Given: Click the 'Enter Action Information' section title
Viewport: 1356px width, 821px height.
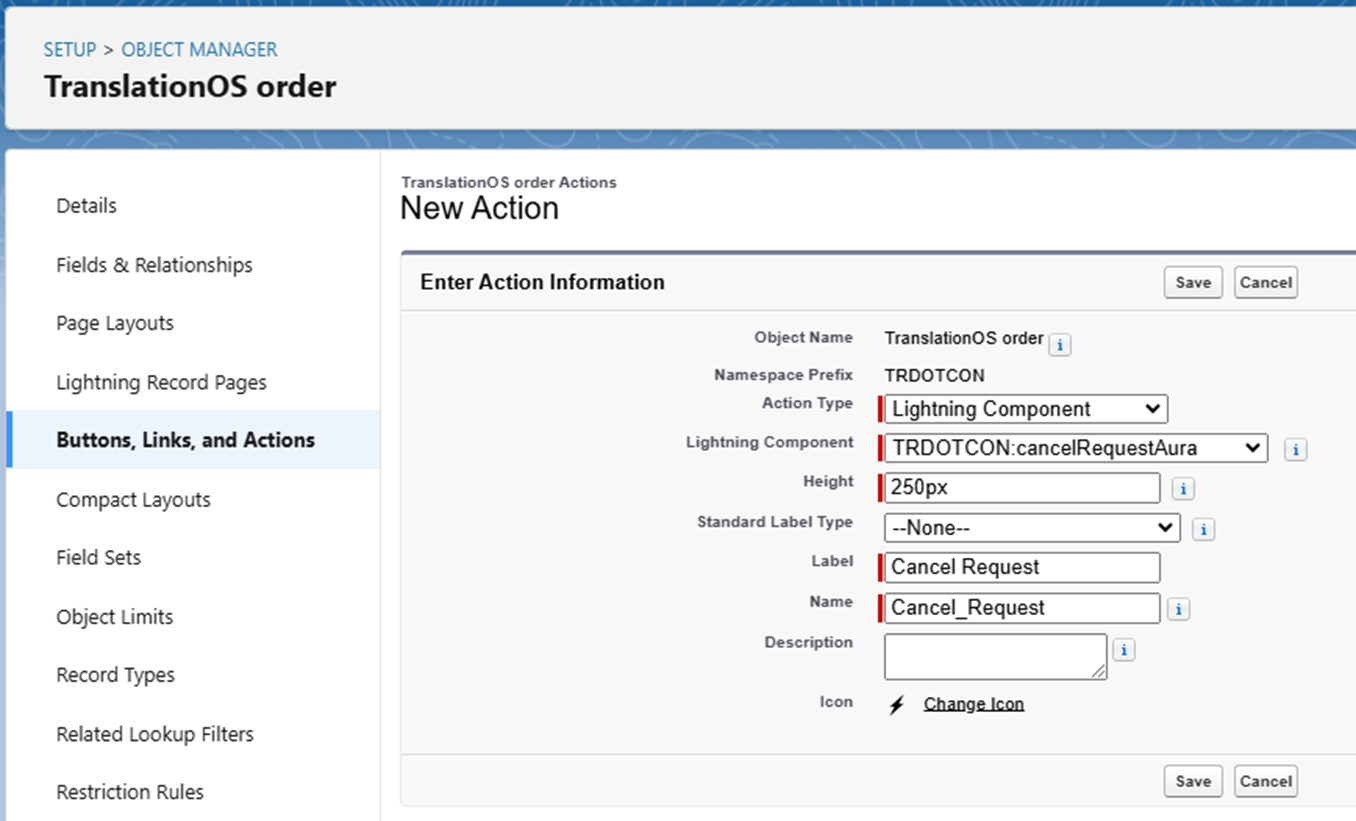Looking at the screenshot, I should click(x=542, y=282).
